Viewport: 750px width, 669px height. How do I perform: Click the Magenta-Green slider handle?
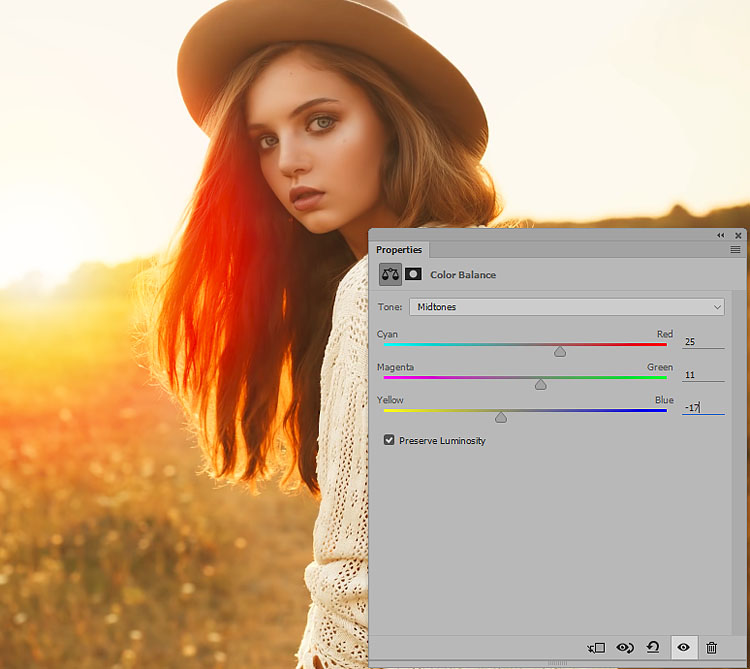click(x=540, y=384)
